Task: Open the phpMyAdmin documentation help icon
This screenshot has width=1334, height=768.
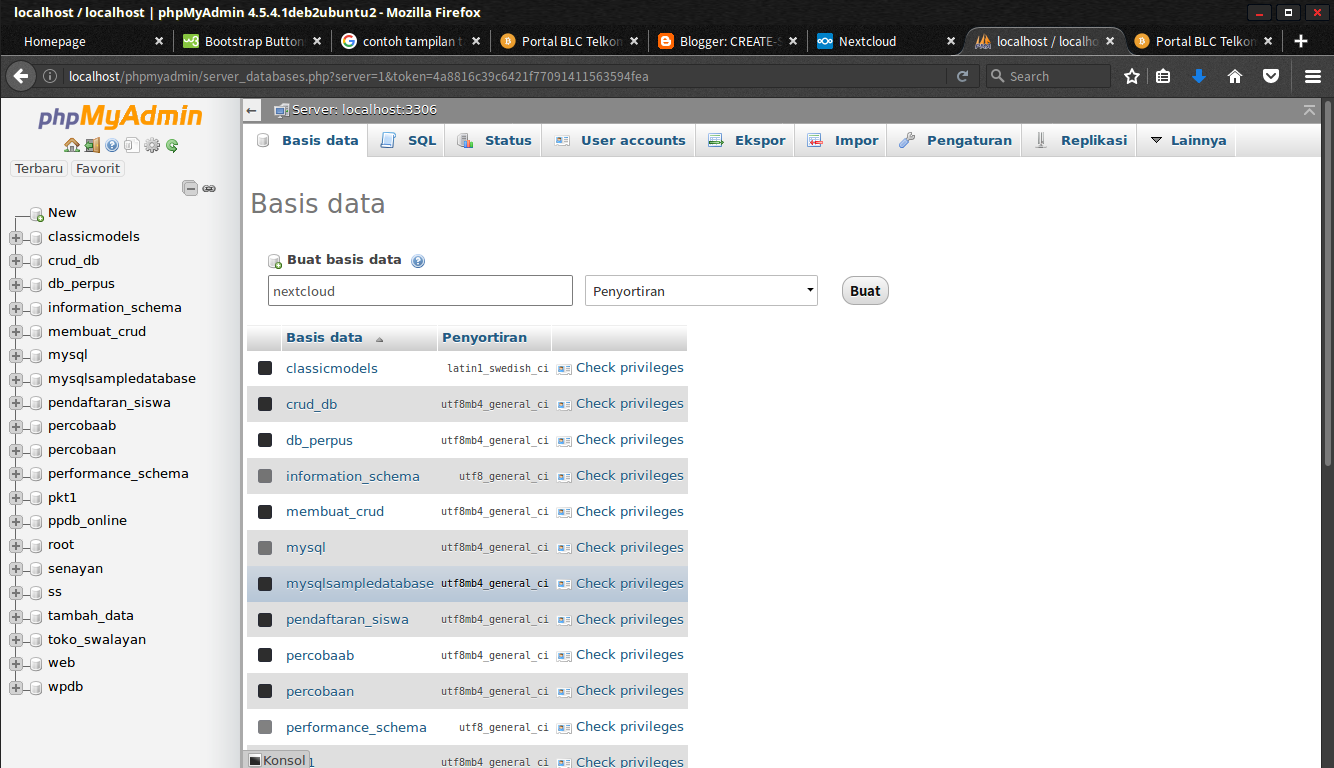Action: click(113, 145)
